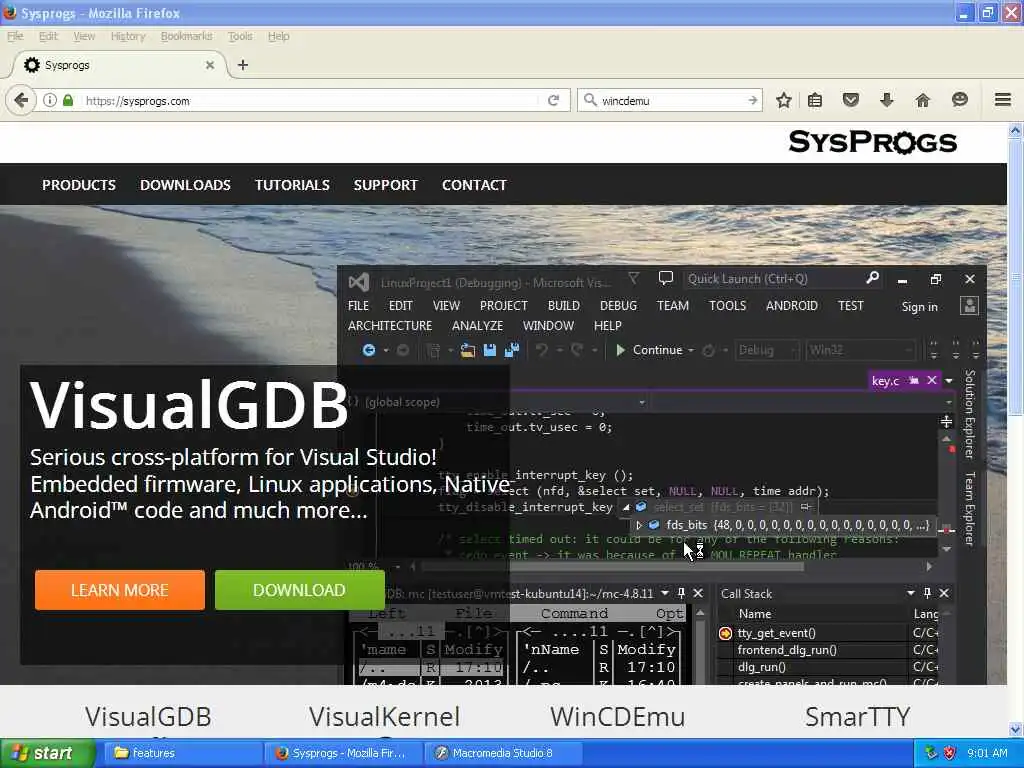Image resolution: width=1024 pixels, height=768 pixels.
Task: Save the page to Pocket
Action: [850, 100]
